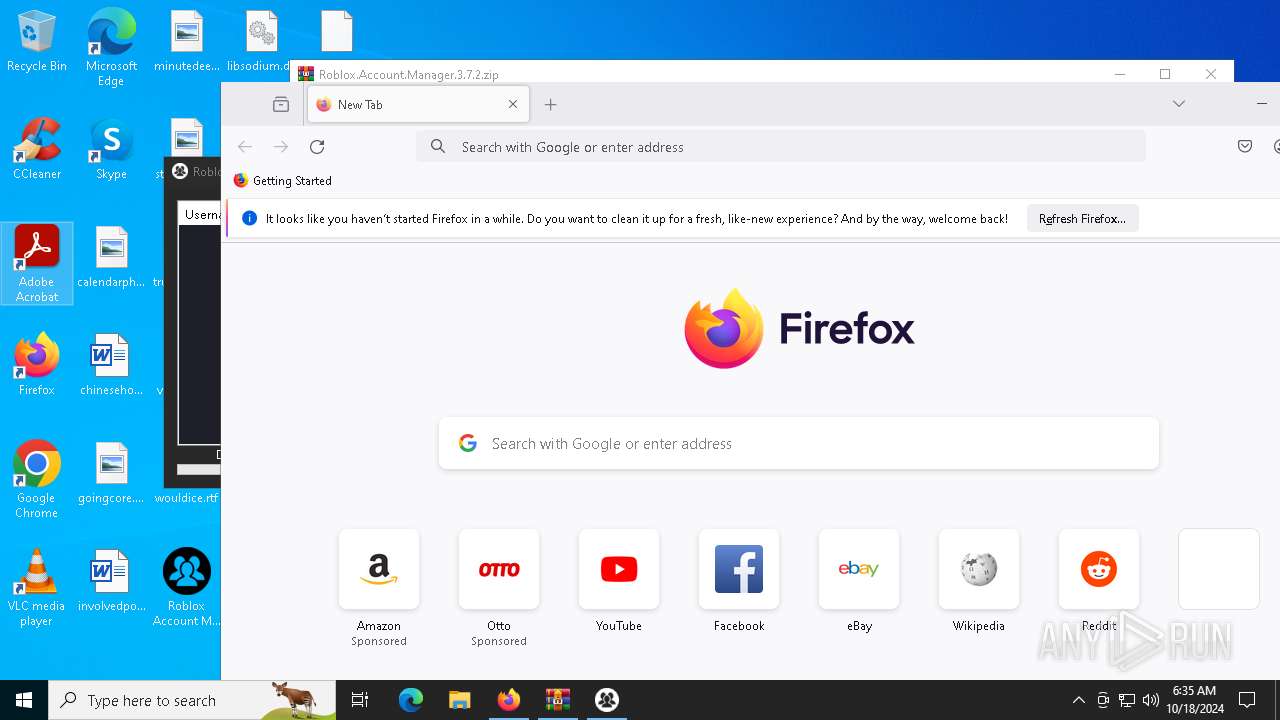Select minutedee image file on desktop
Image resolution: width=1280 pixels, height=720 pixels.
(186, 42)
